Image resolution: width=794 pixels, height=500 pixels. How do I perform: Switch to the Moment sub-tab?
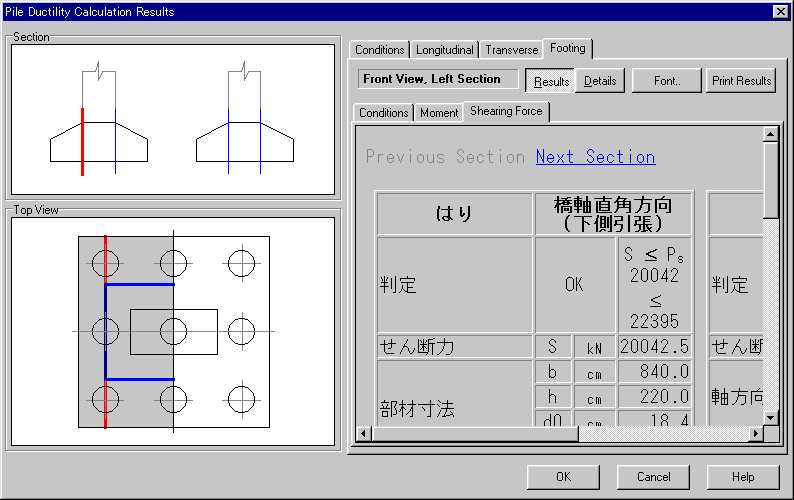439,113
